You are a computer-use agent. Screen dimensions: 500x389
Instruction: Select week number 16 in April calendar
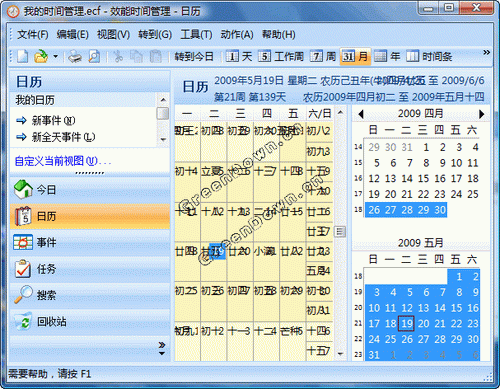point(358,178)
